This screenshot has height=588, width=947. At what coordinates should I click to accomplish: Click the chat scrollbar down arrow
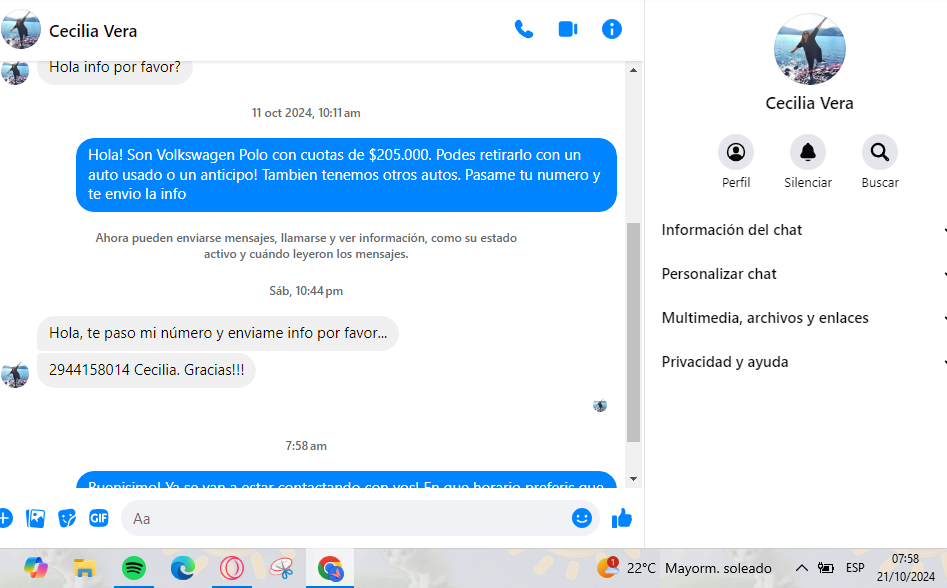(633, 480)
